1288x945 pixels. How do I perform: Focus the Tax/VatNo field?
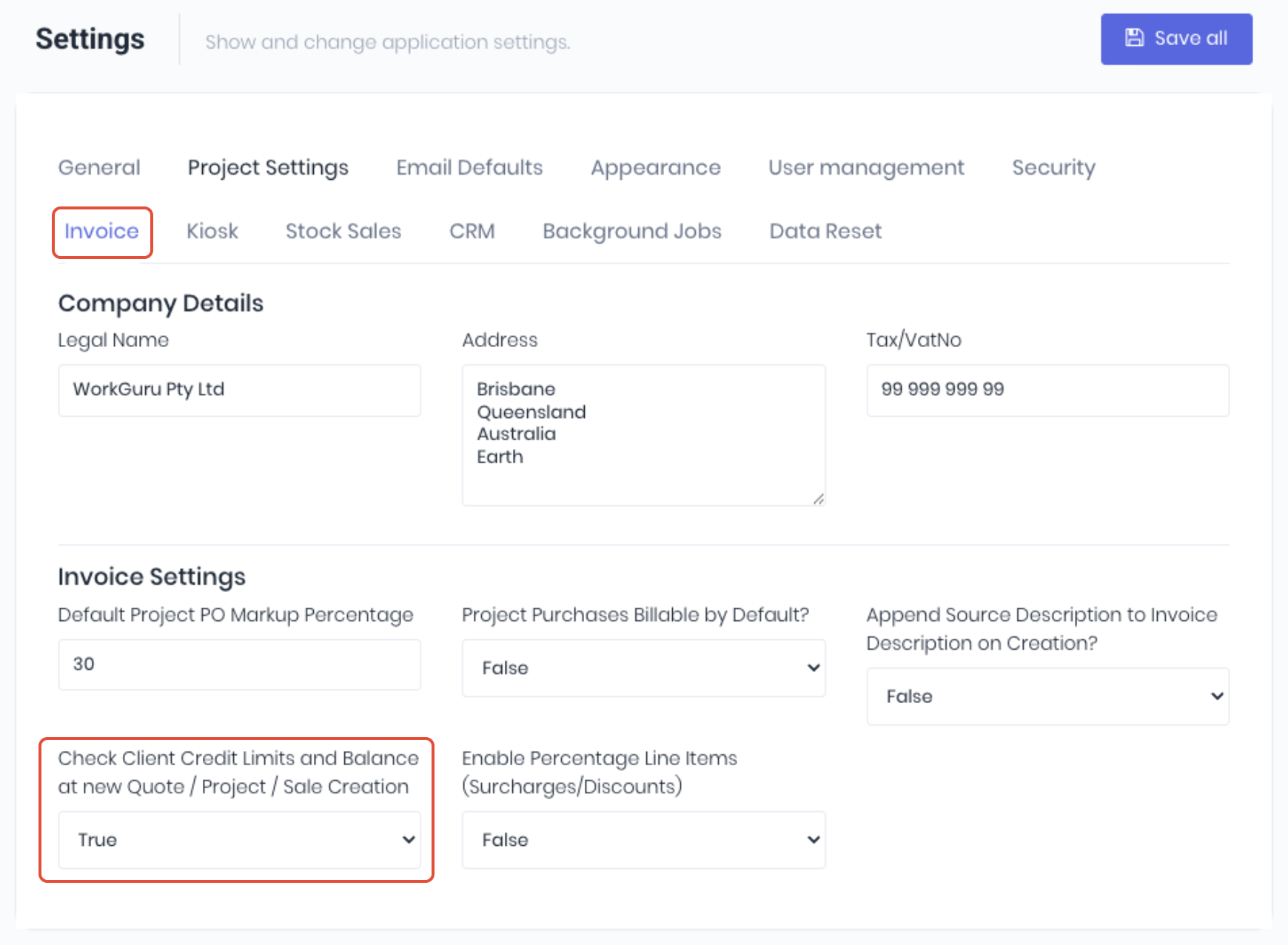coord(1047,390)
